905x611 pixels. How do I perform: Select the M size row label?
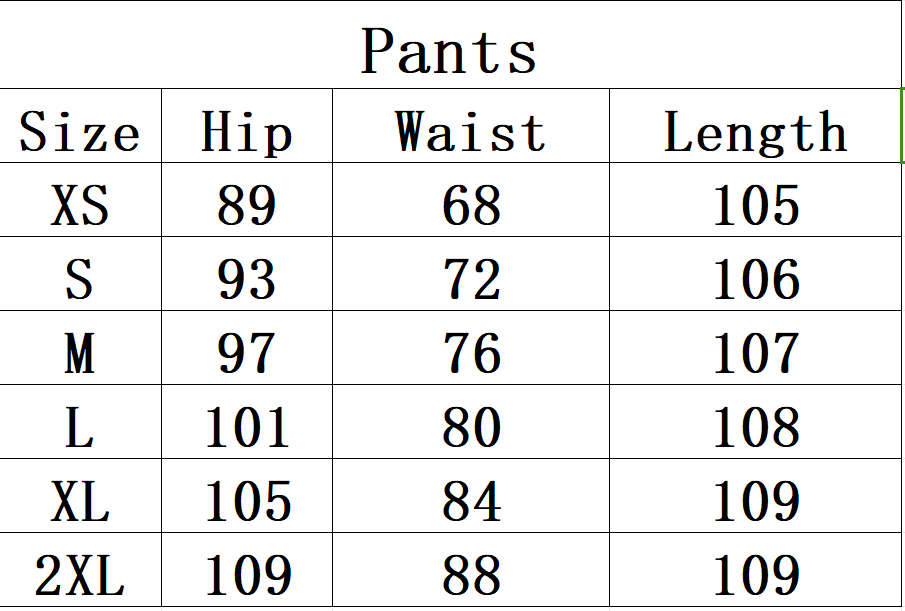[80, 353]
